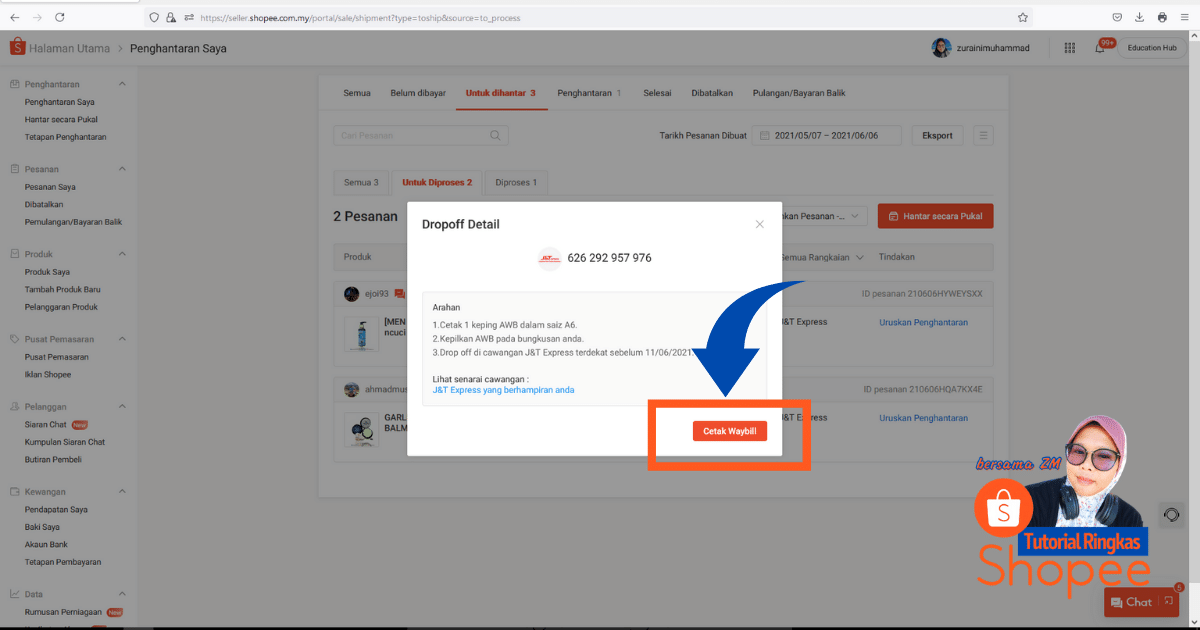1200x630 pixels.
Task: Select the Semua 3 sub-tab
Action: [361, 183]
